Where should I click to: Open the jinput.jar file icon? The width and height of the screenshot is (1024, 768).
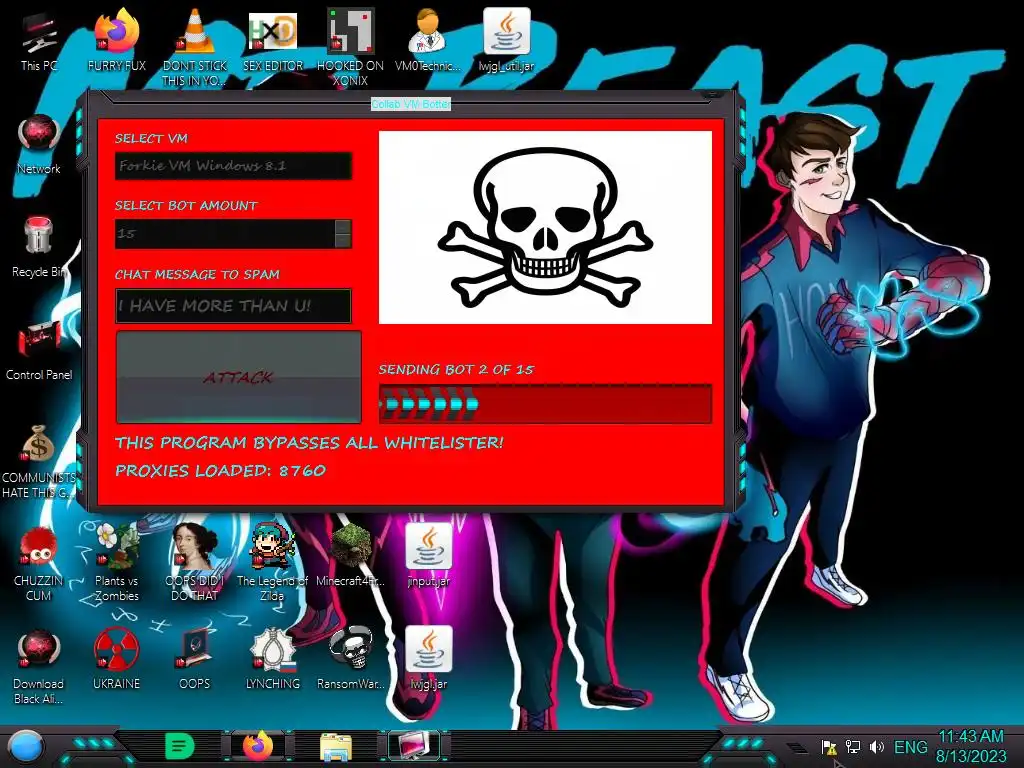pos(428,556)
